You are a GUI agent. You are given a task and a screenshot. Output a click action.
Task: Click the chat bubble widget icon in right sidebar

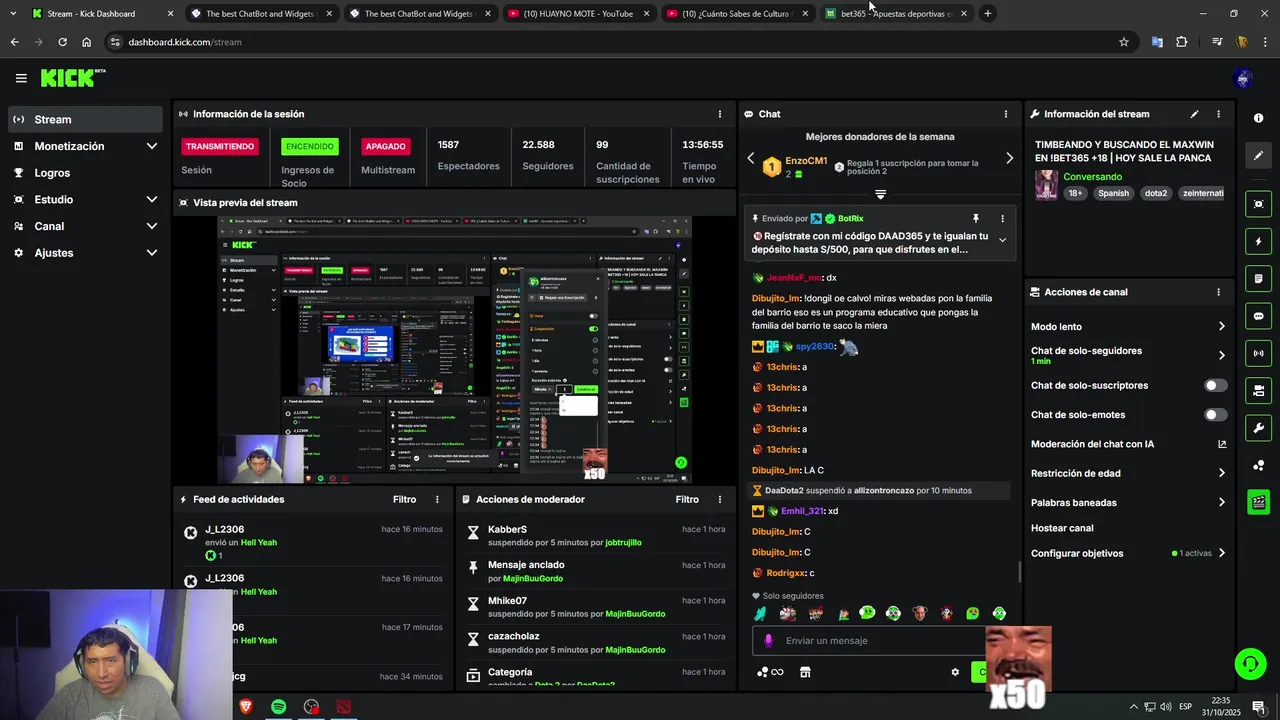click(x=1258, y=316)
